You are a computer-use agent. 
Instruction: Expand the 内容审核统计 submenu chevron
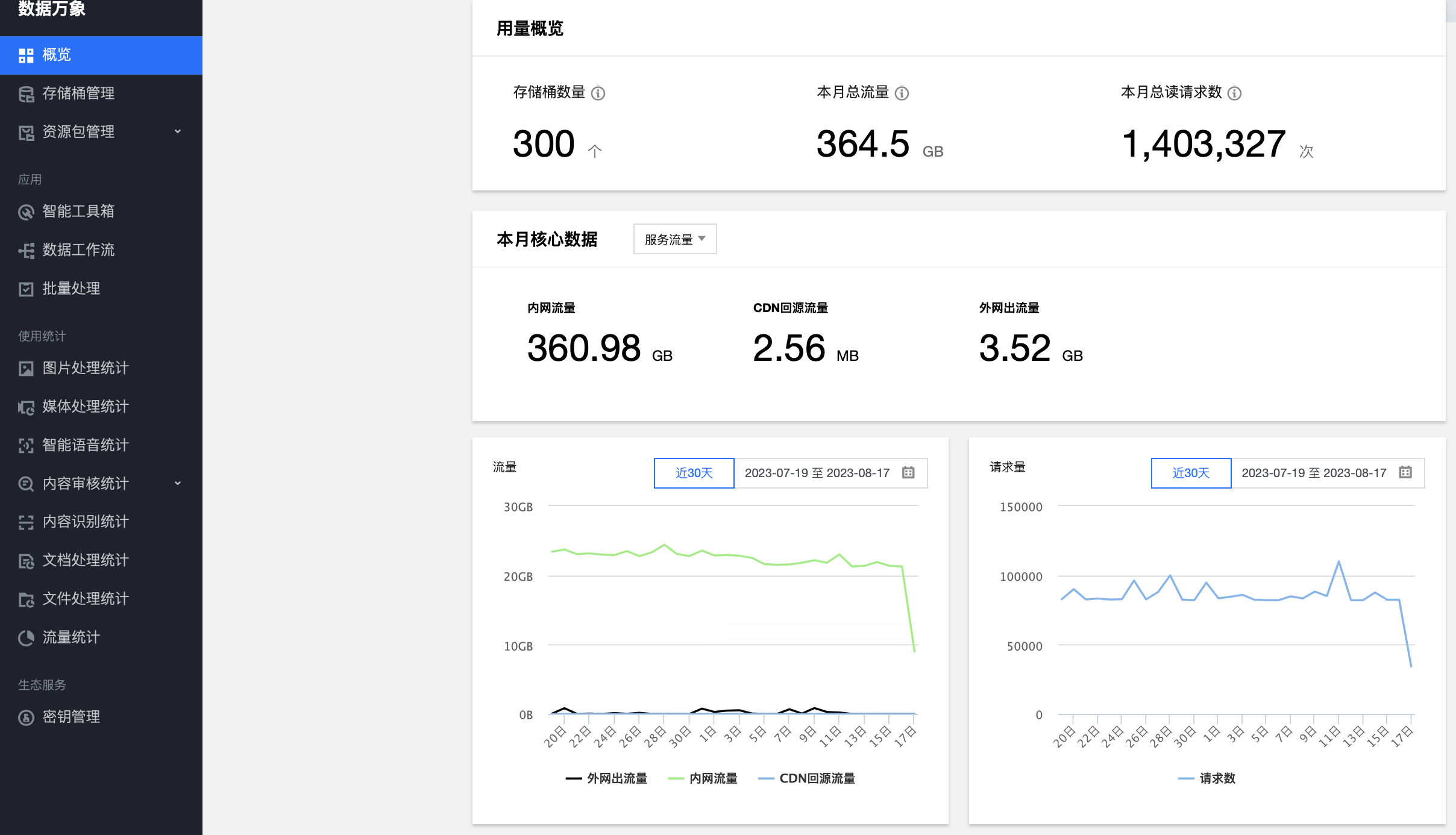[x=178, y=483]
